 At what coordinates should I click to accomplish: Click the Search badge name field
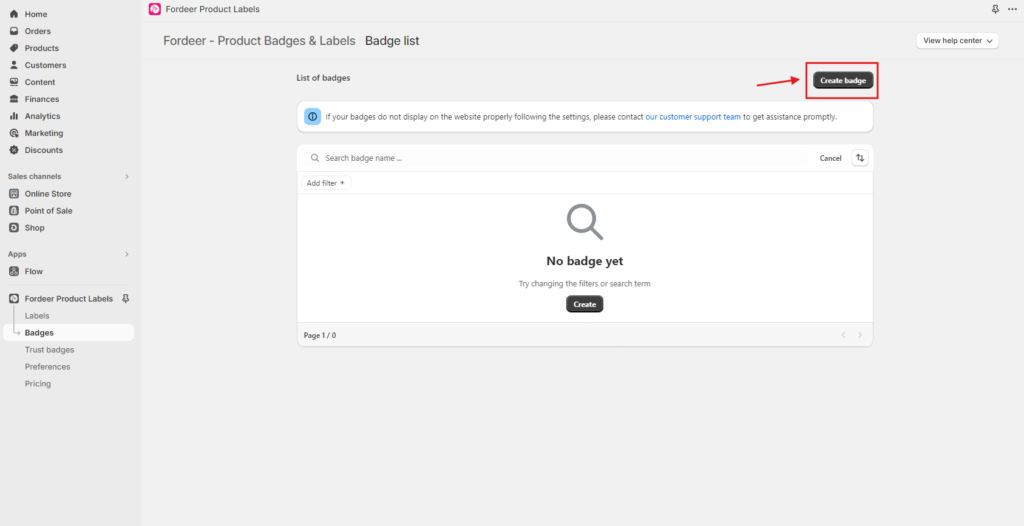pyautogui.click(x=560, y=158)
